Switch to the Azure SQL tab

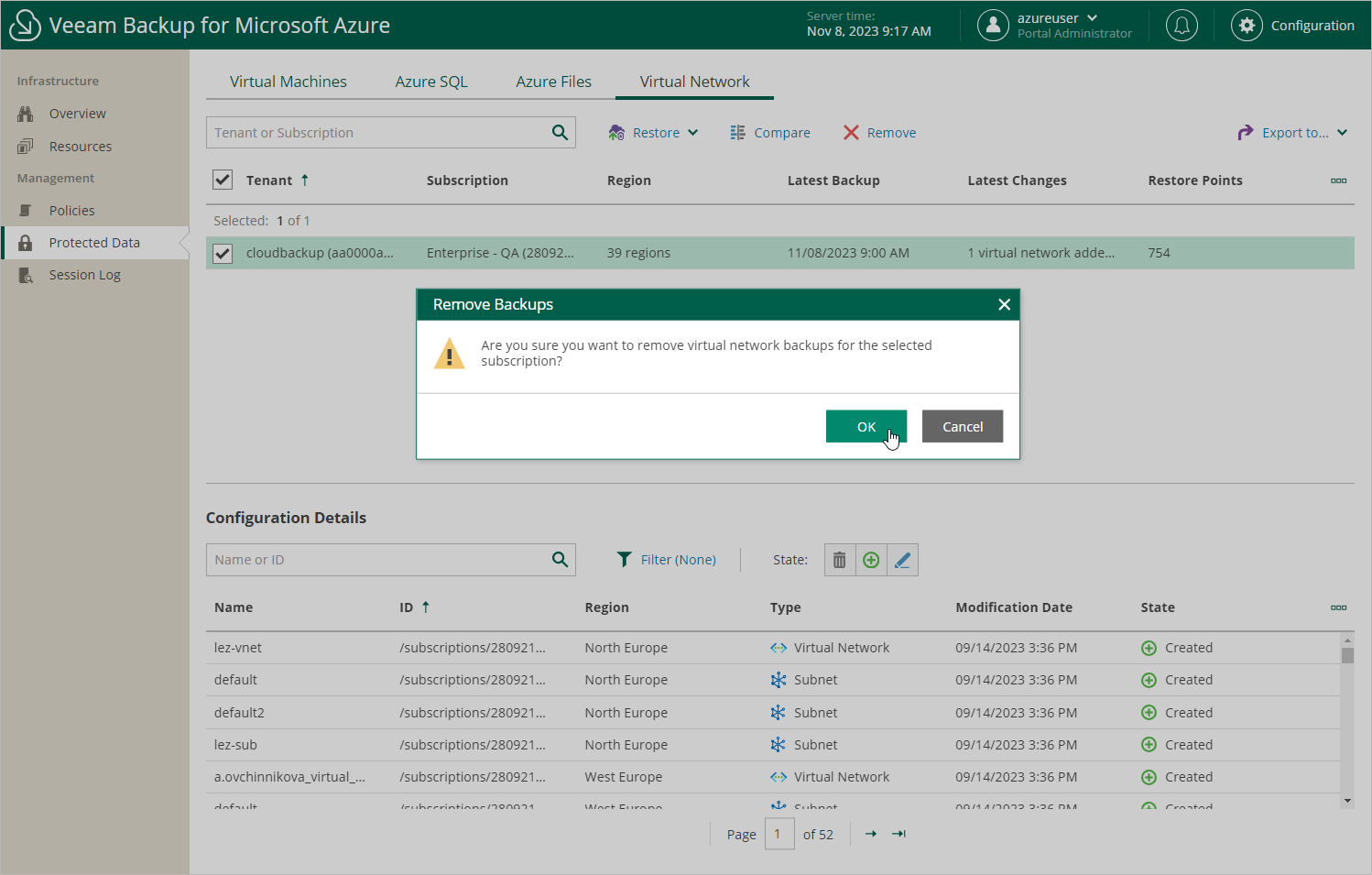pos(431,82)
